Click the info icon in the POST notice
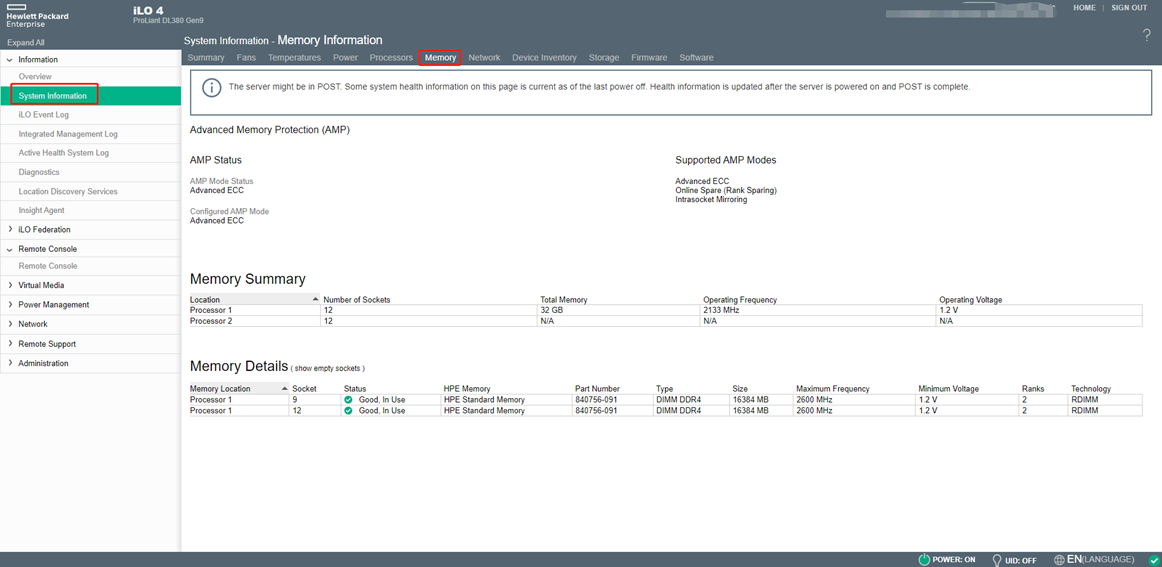Image resolution: width=1162 pixels, height=567 pixels. pos(211,88)
